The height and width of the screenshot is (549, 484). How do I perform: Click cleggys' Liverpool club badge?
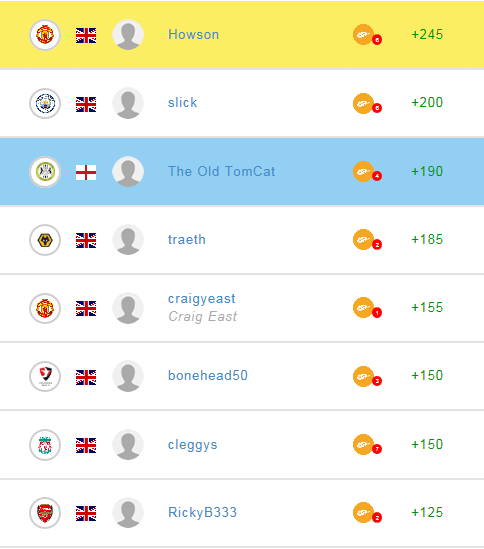tap(45, 445)
